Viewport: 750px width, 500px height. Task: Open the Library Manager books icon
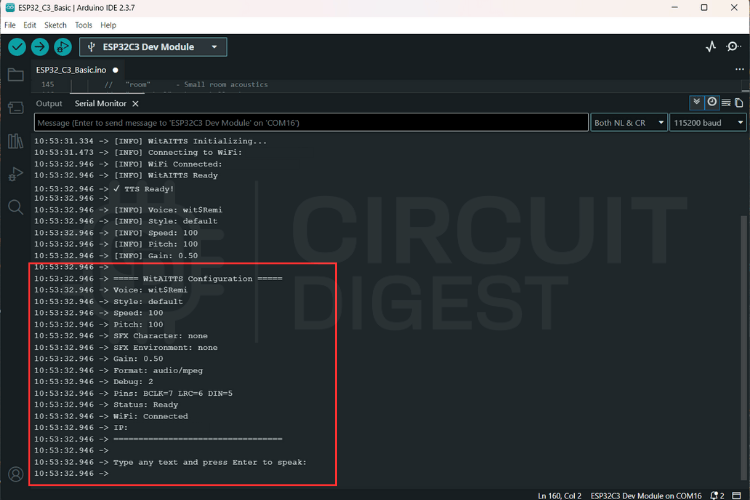16,141
